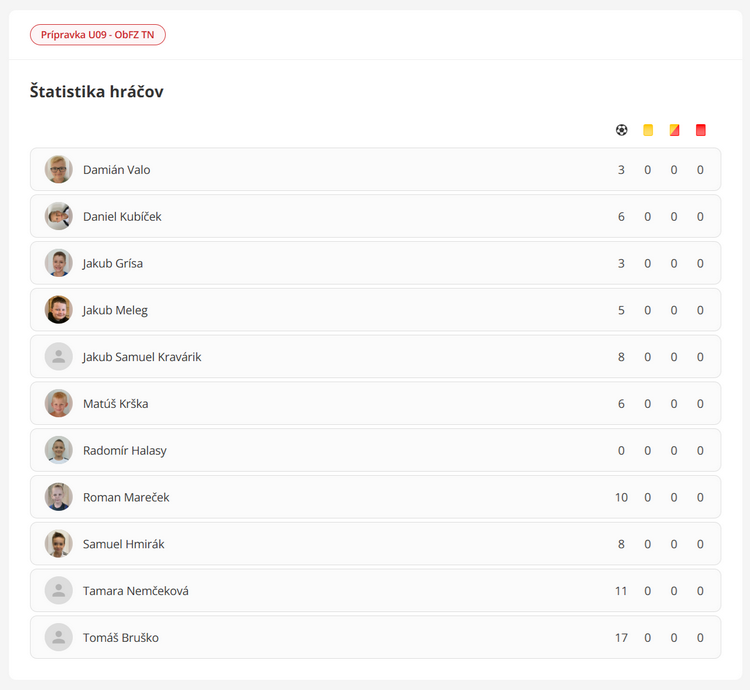This screenshot has width=750, height=690.
Task: Click Jakub Samuel Kravárik's placeholder avatar icon
Action: pos(59,357)
